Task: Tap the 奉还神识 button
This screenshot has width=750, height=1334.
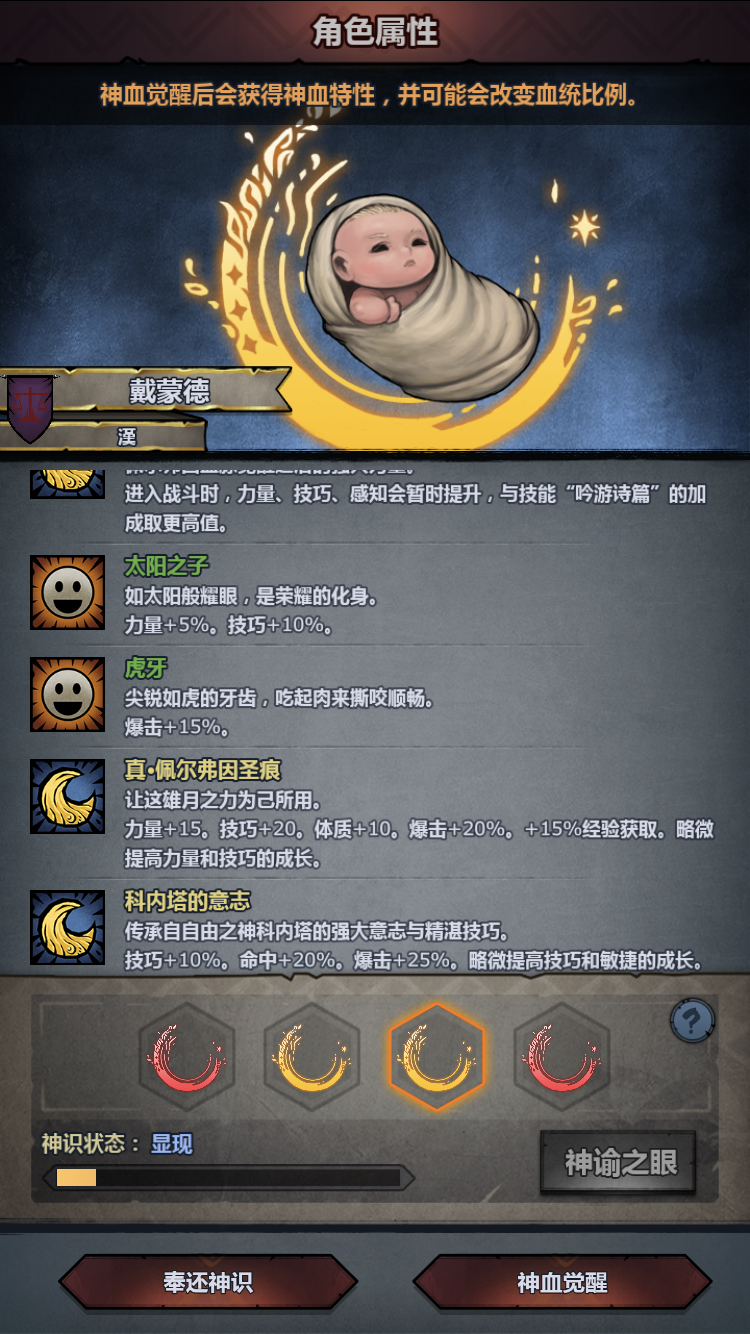Action: tap(208, 1283)
